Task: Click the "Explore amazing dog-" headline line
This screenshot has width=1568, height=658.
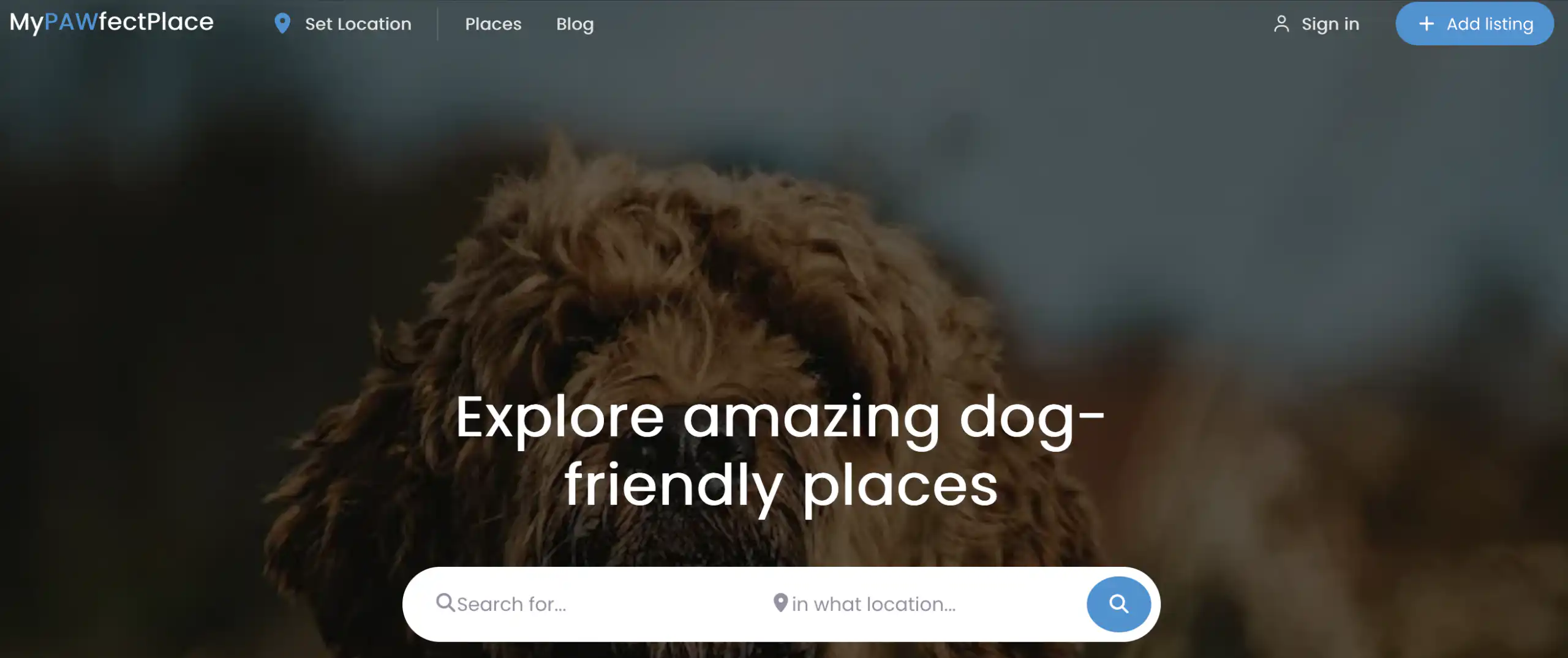Action: (x=780, y=419)
